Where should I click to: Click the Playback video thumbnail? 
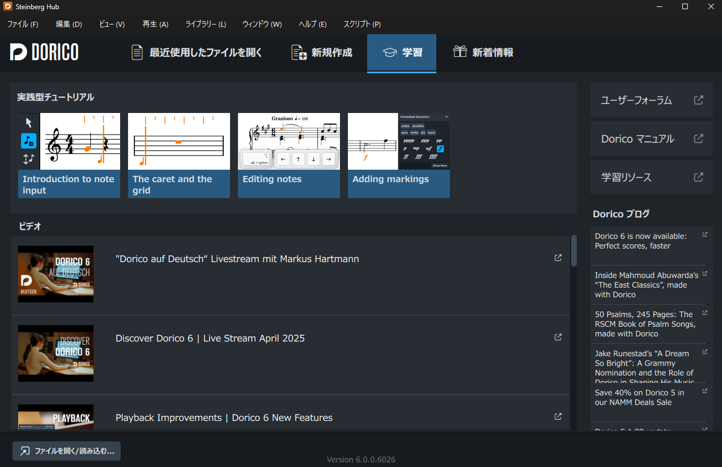pyautogui.click(x=56, y=417)
